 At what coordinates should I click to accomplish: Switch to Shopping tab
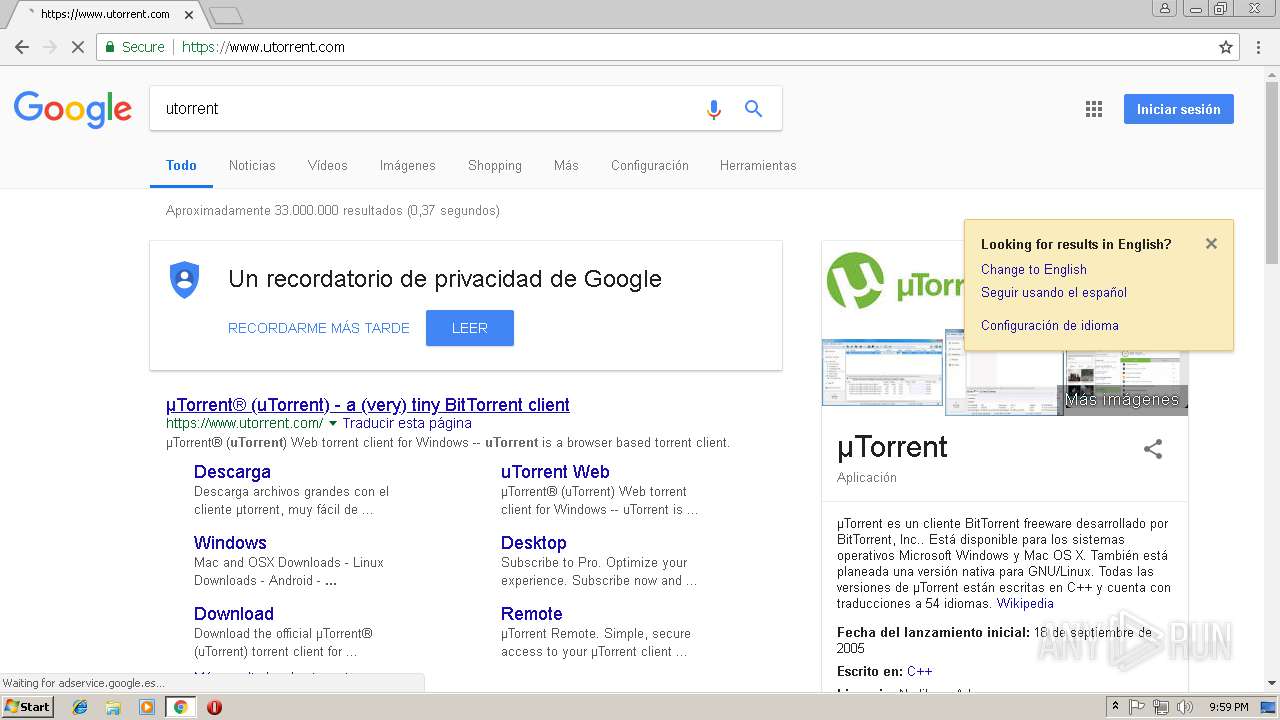(x=495, y=166)
